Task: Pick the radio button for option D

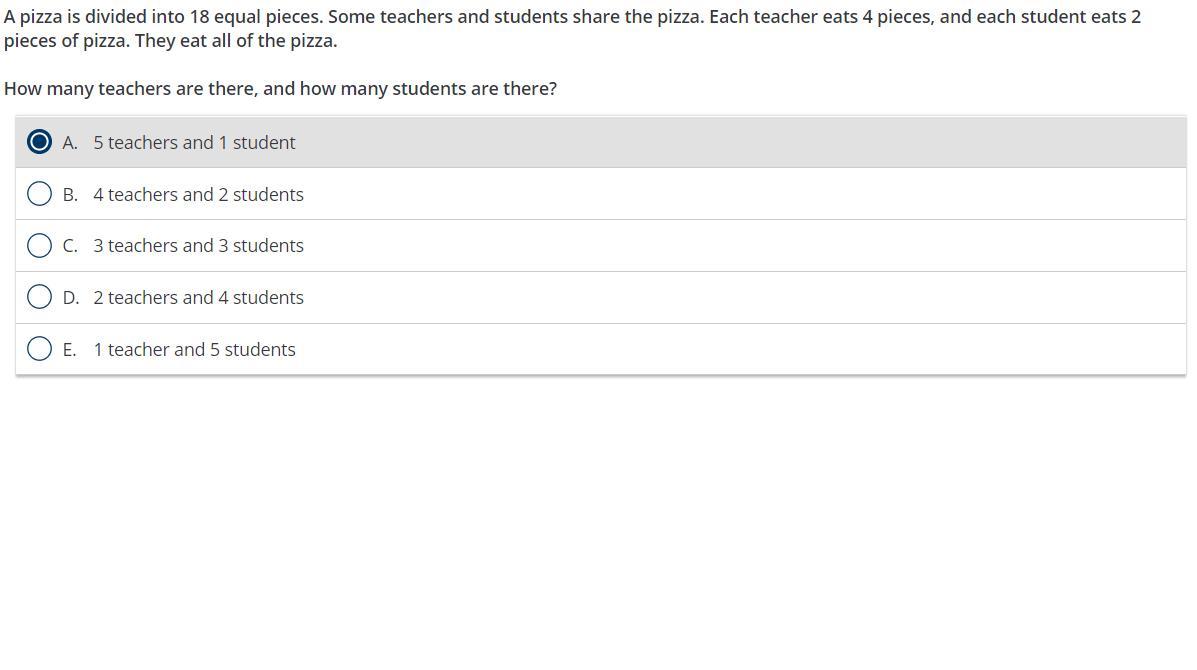Action: (x=39, y=297)
